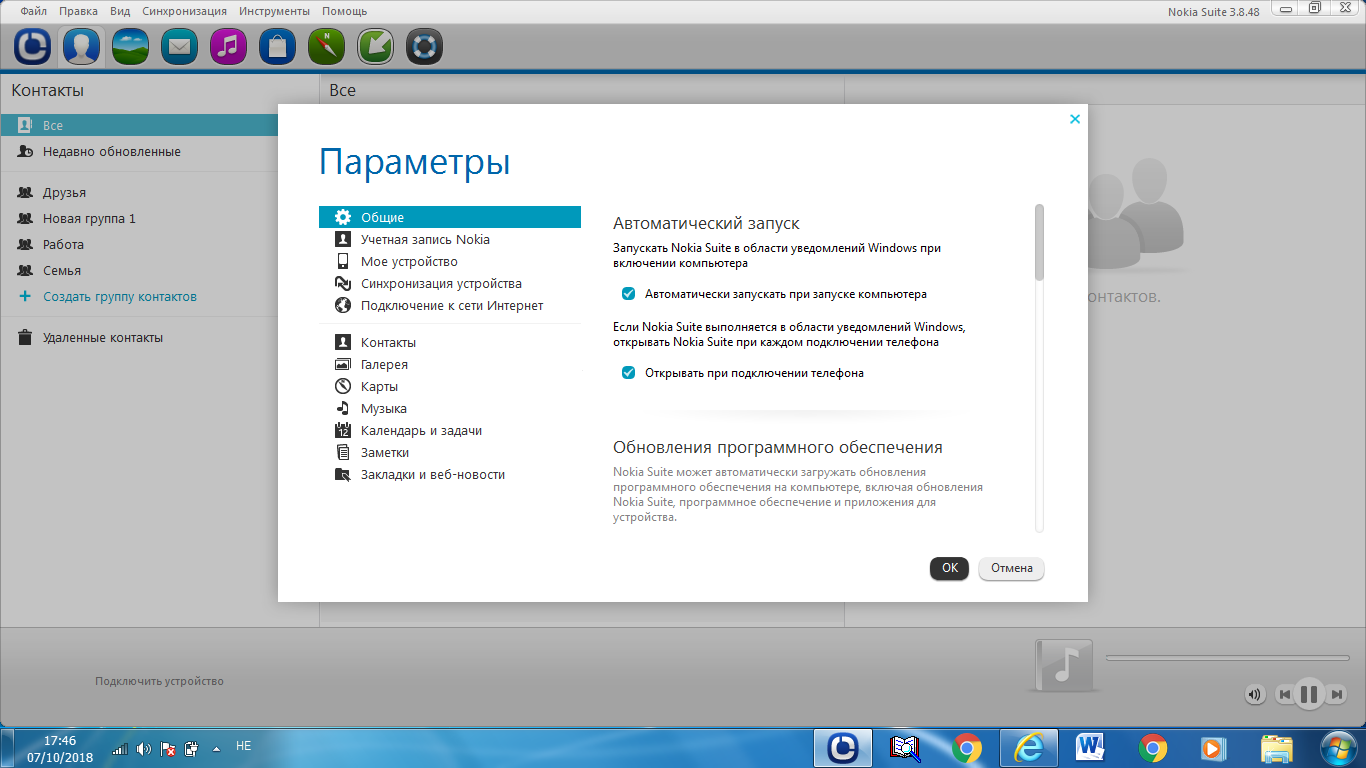Switch to the Contacts view in the toolbar
The width and height of the screenshot is (1366, 768).
pos(80,46)
